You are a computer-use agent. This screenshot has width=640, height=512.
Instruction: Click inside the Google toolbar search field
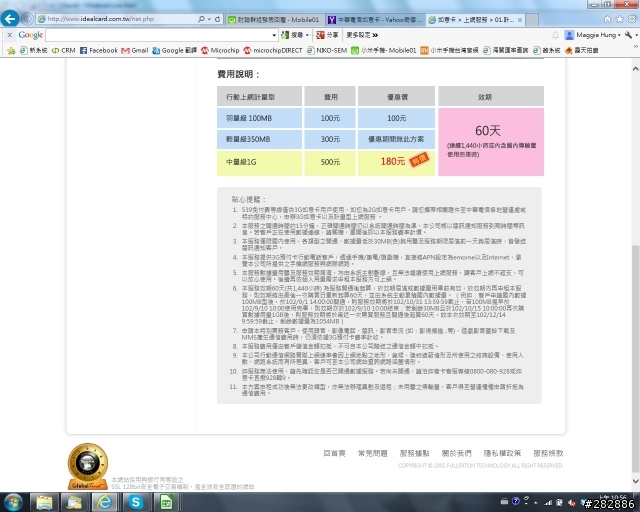[x=159, y=35]
